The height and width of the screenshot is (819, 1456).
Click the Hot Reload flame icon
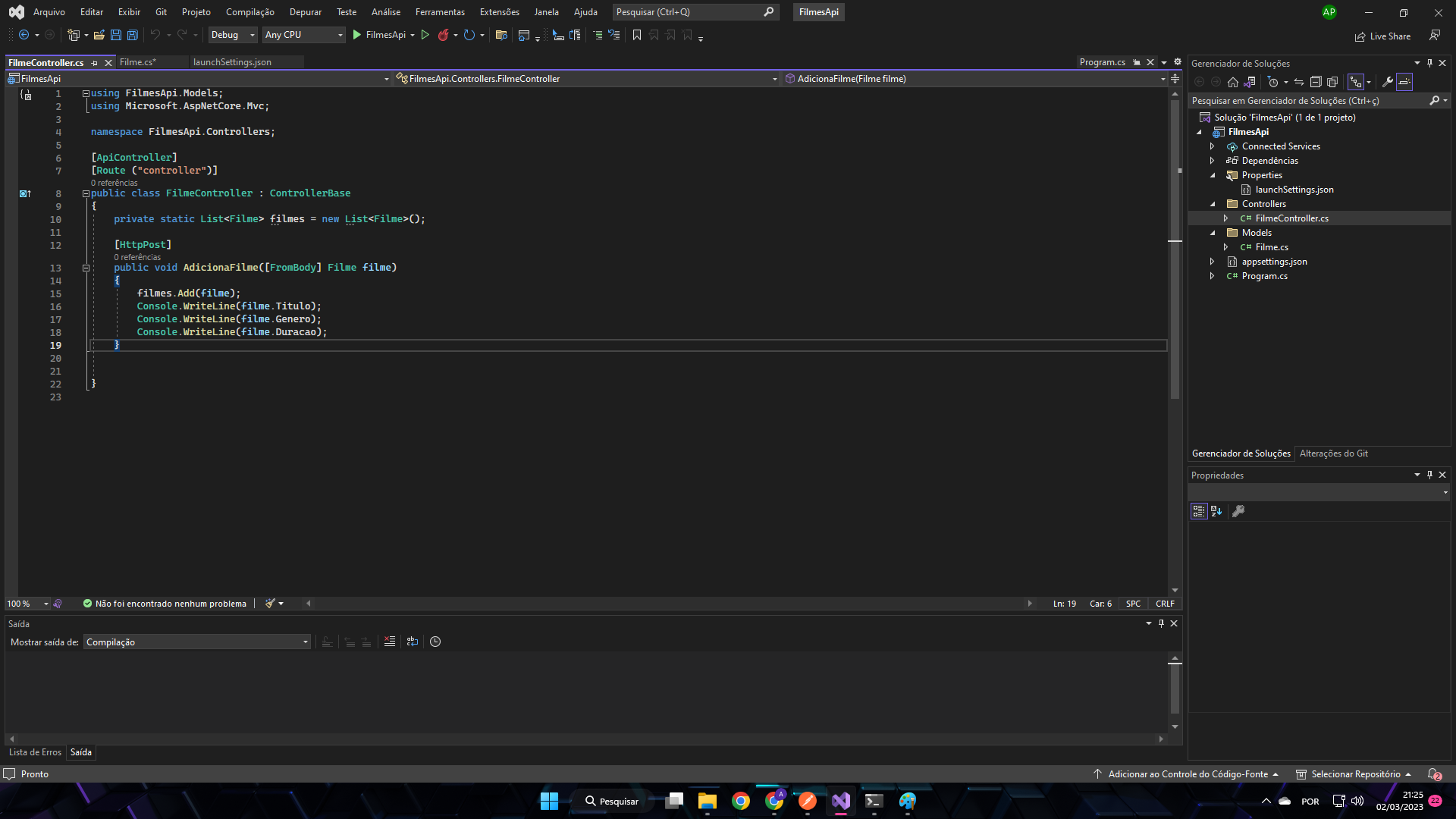pyautogui.click(x=444, y=35)
